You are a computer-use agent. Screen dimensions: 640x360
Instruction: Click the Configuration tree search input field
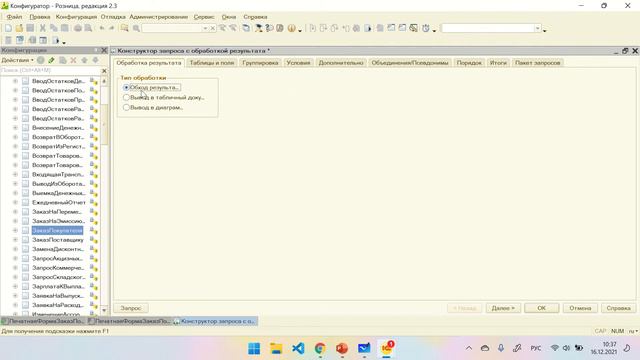tap(50, 71)
